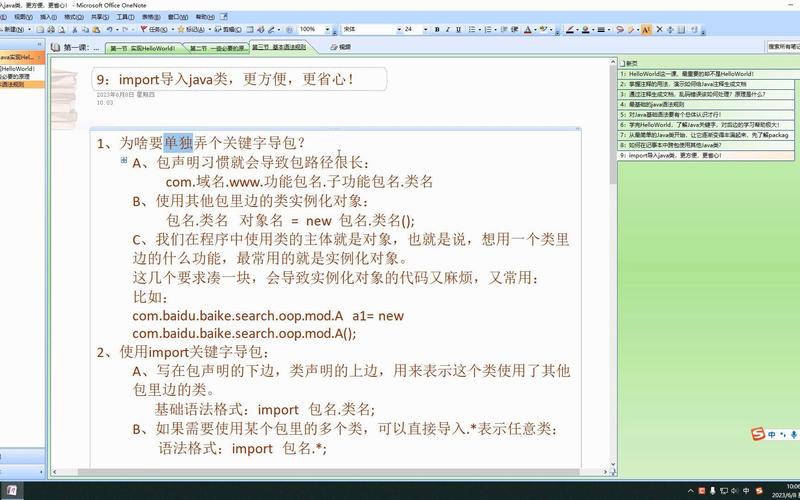The image size is (800, 500).
Task: Select the eraser tool
Action: [631, 29]
